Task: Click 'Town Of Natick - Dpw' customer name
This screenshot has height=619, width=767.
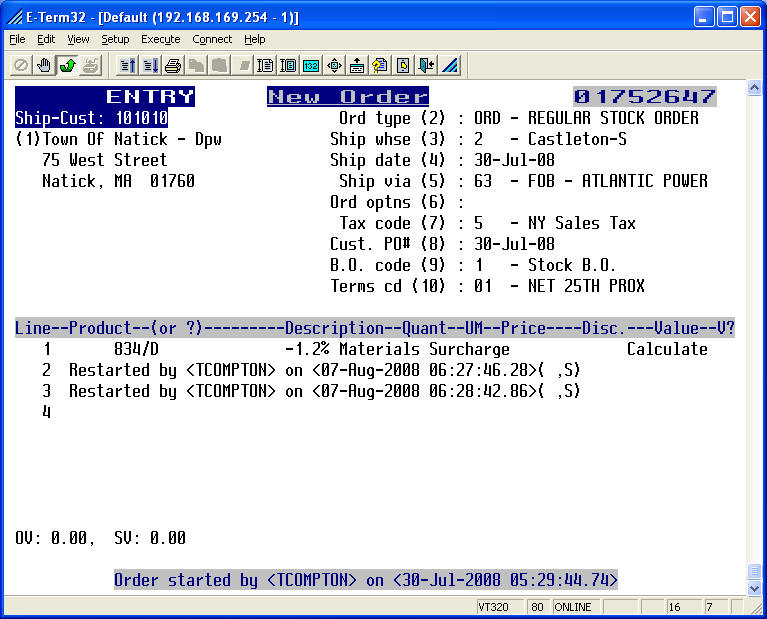Action: click(132, 139)
